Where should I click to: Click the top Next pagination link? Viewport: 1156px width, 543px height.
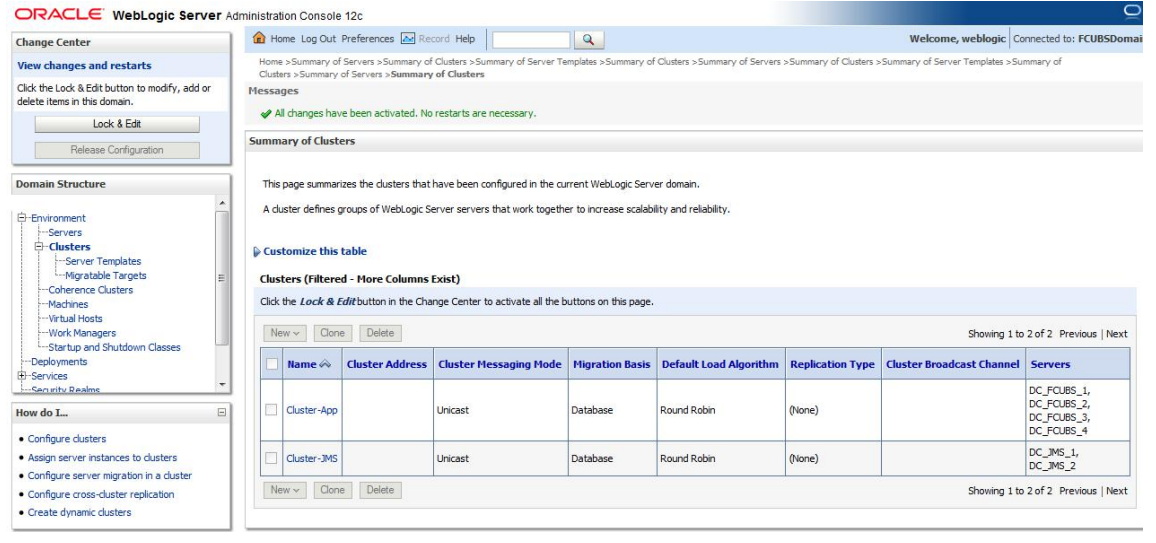[x=1117, y=334]
